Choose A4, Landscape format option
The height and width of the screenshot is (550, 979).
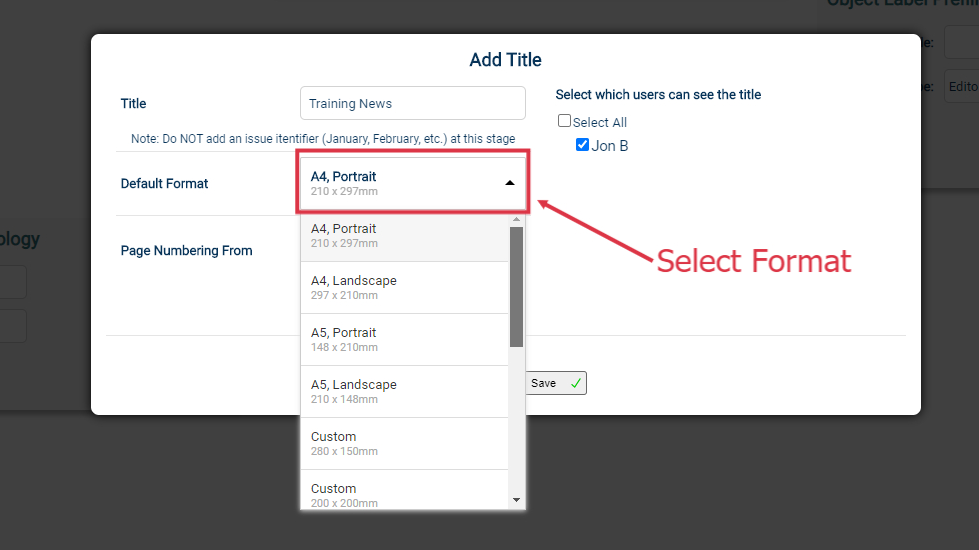405,288
